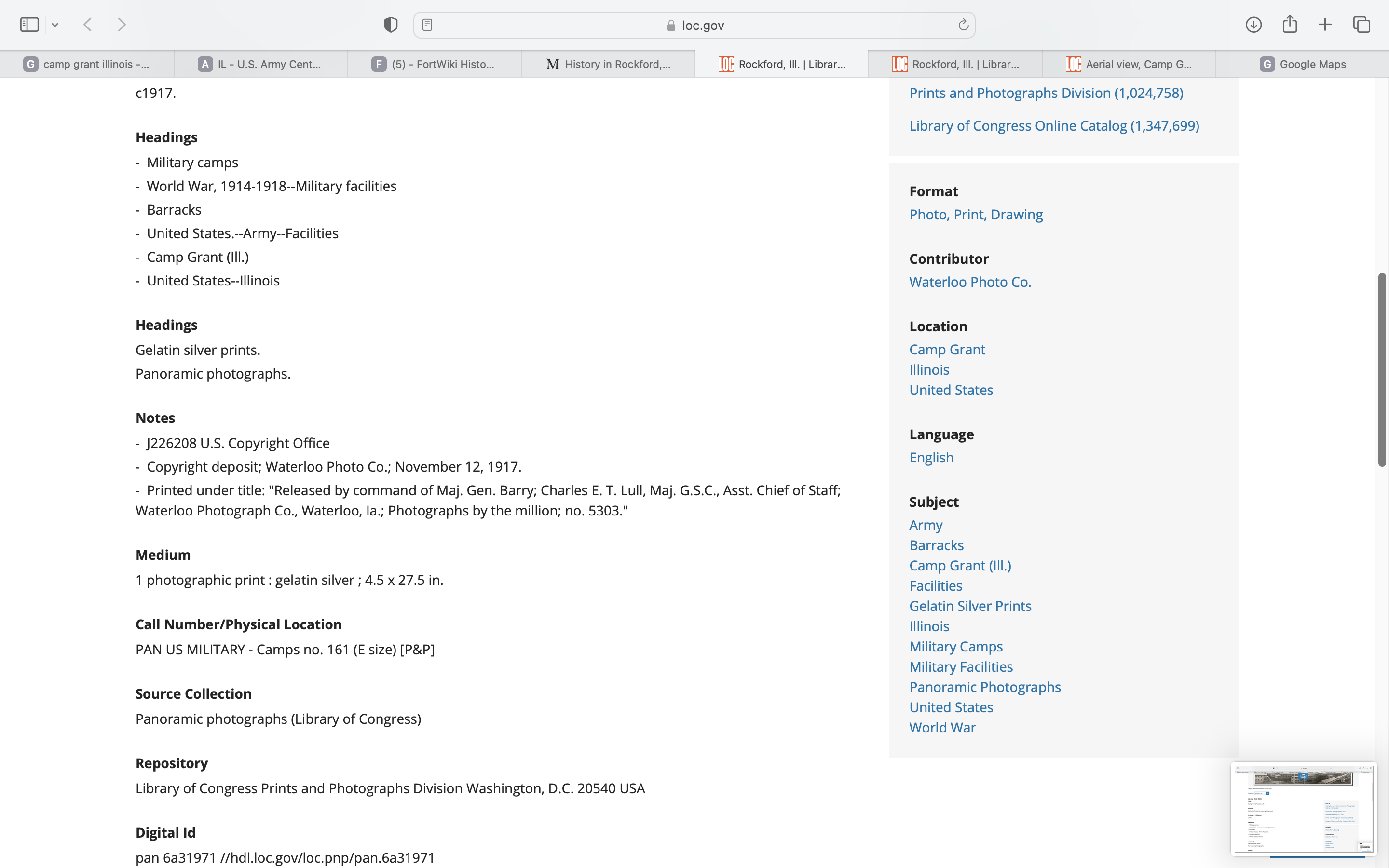Go back with the back arrow
Image resolution: width=1389 pixels, height=868 pixels.
click(x=88, y=25)
